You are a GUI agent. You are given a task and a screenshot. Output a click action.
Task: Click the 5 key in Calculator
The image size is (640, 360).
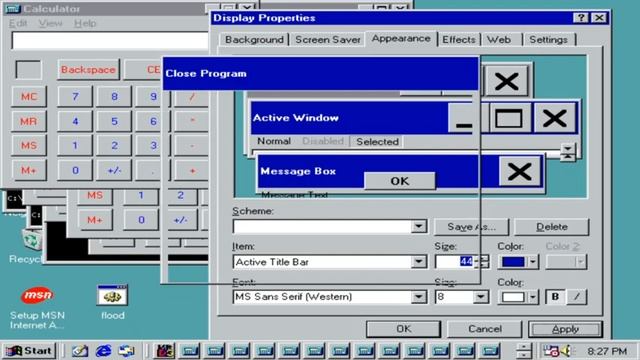coord(114,121)
